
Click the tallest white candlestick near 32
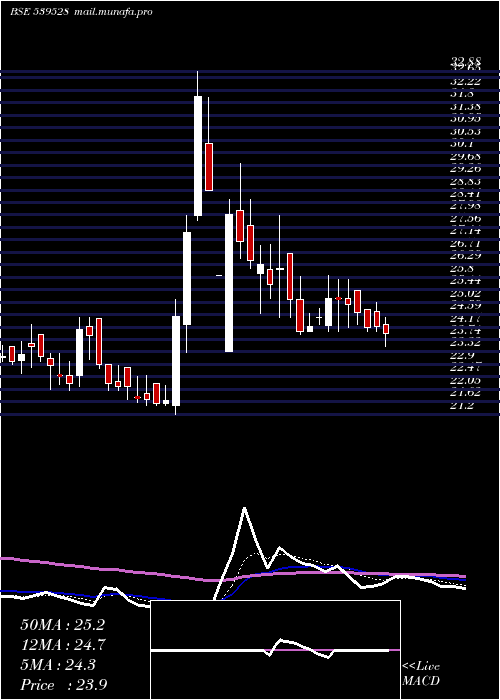coord(198,156)
